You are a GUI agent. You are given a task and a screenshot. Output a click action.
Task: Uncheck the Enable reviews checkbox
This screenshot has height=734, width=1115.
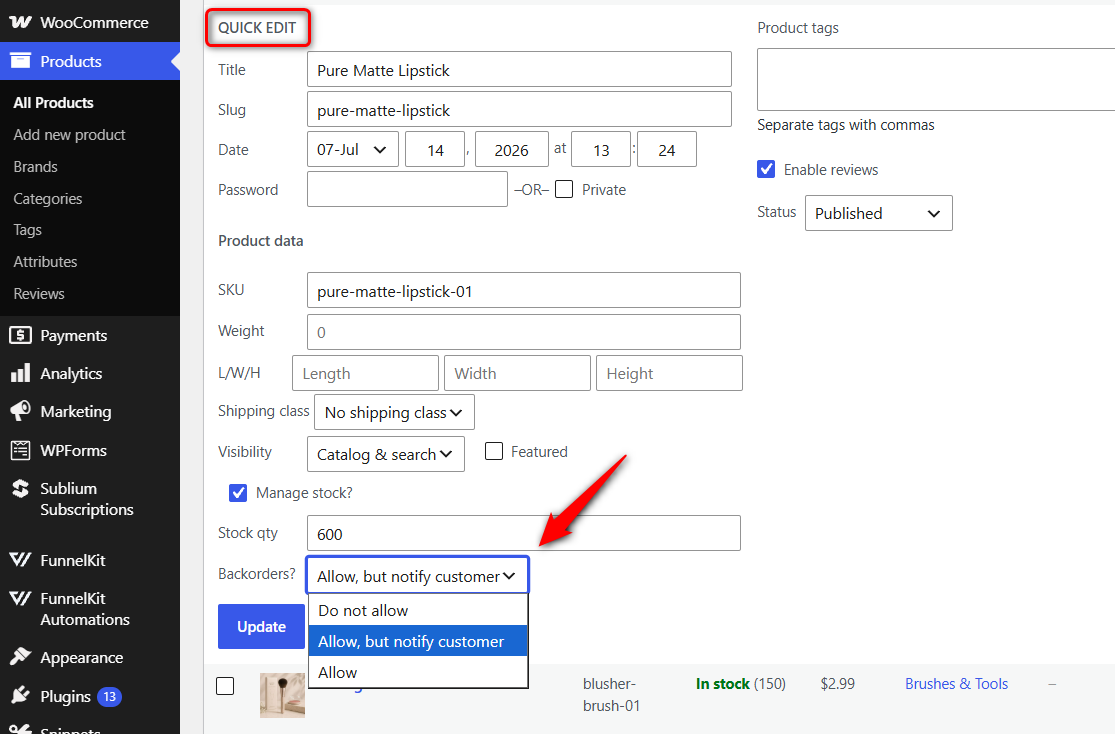[x=766, y=169]
